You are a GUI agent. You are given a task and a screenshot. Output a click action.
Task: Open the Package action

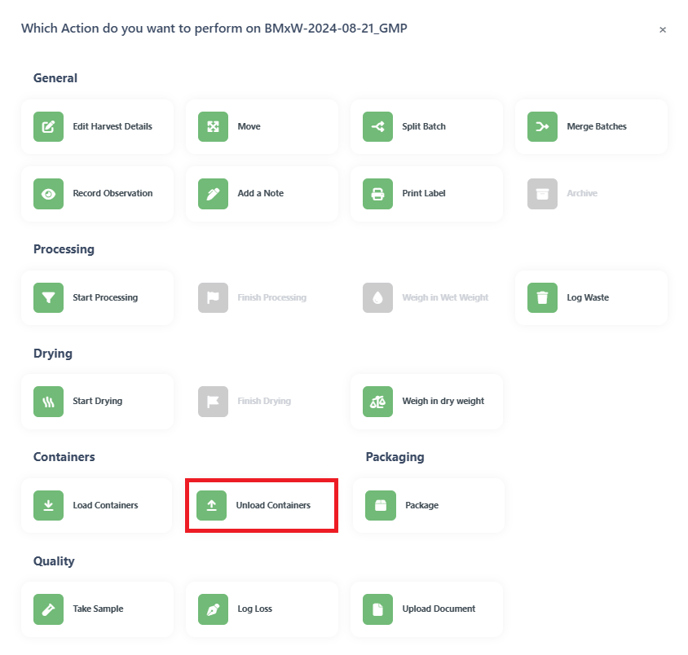click(429, 505)
